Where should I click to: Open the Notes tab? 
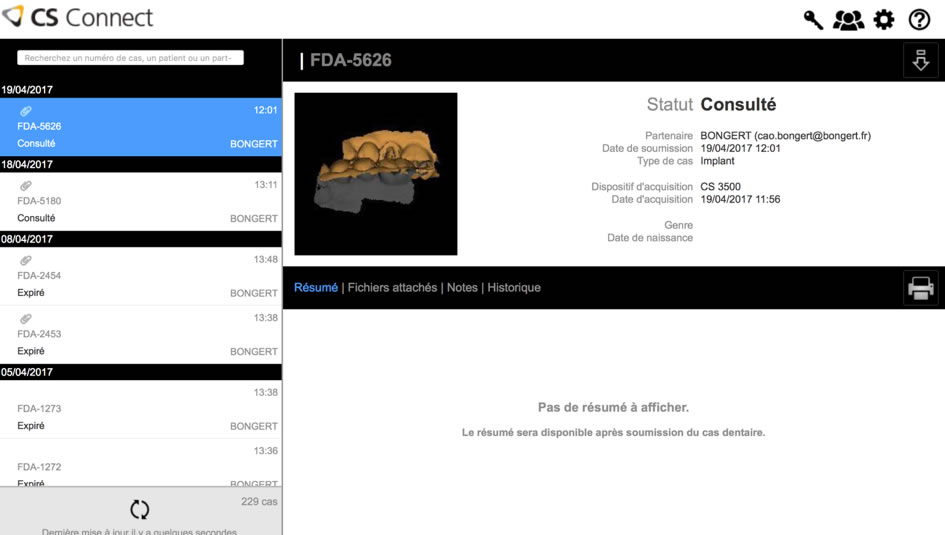click(462, 288)
